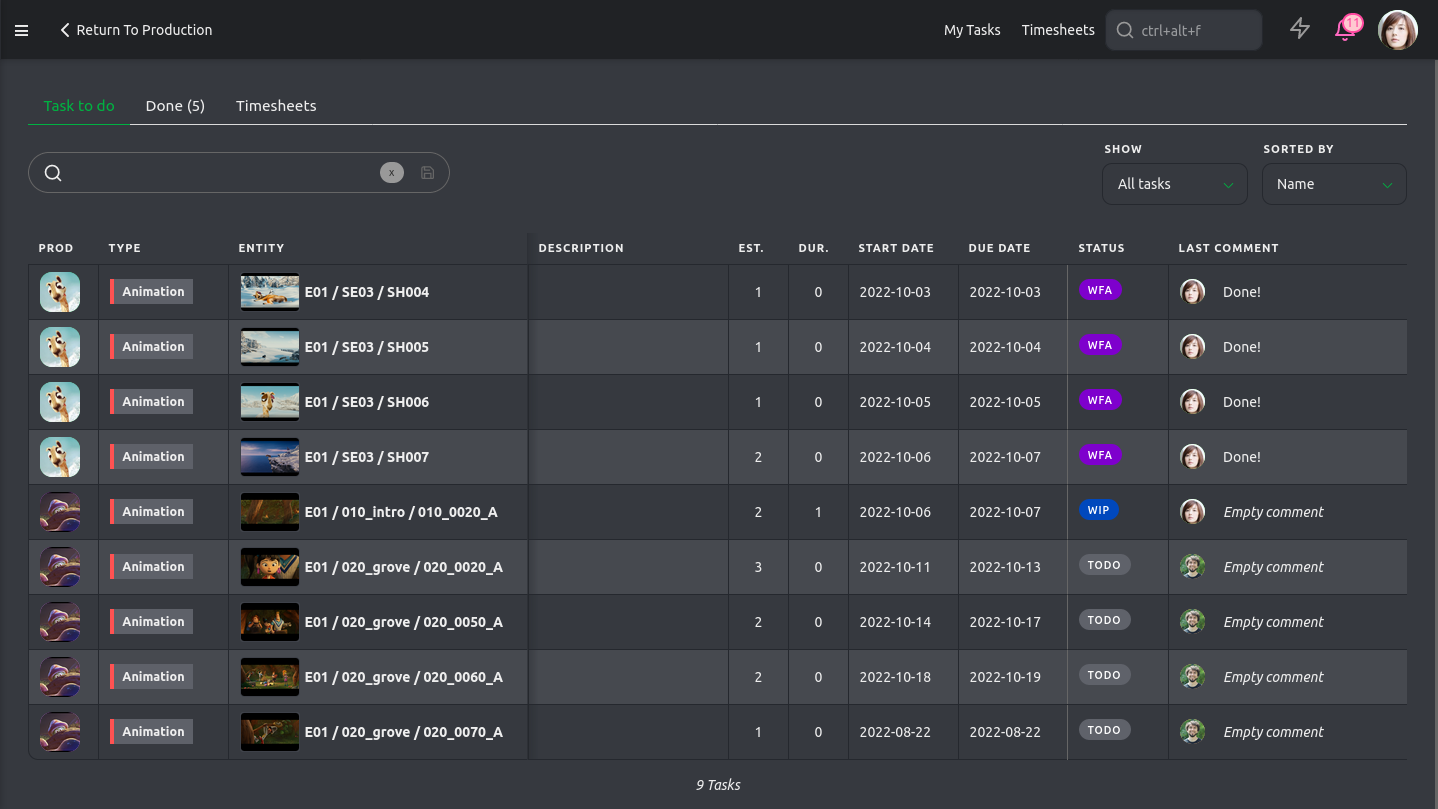This screenshot has height=809, width=1438.
Task: Click the WFA status tag for SH005
Action: 1099,345
